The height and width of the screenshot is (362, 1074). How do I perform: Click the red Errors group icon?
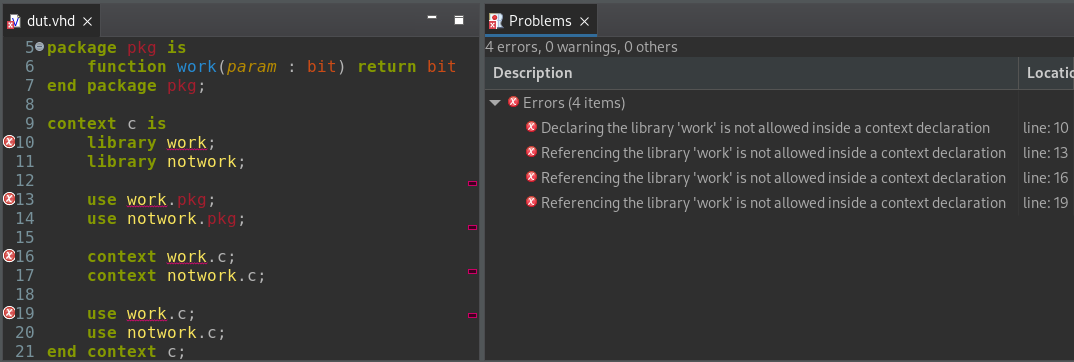coord(513,103)
